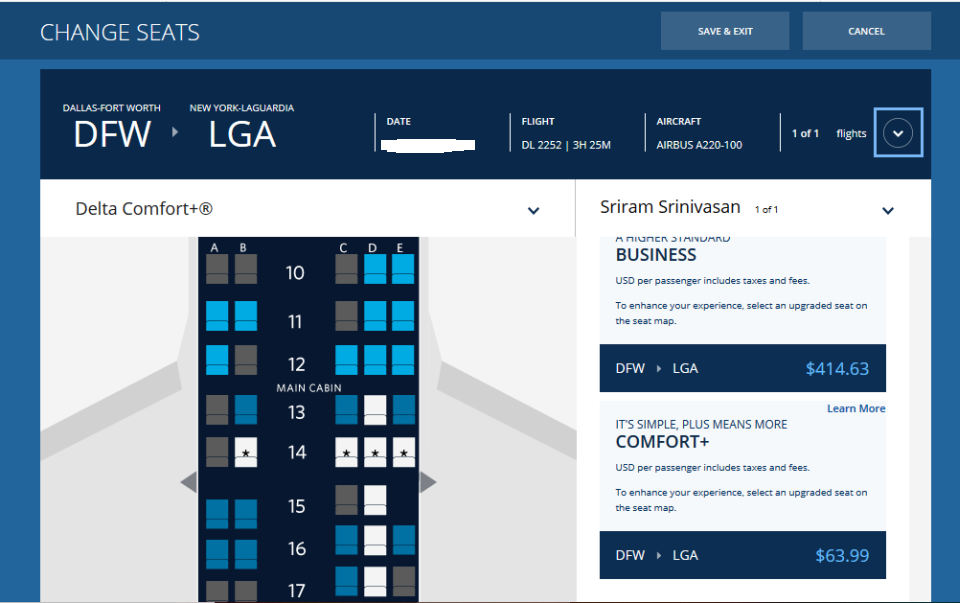Click unavailable gray seat 10A
960x603 pixels.
(x=217, y=269)
